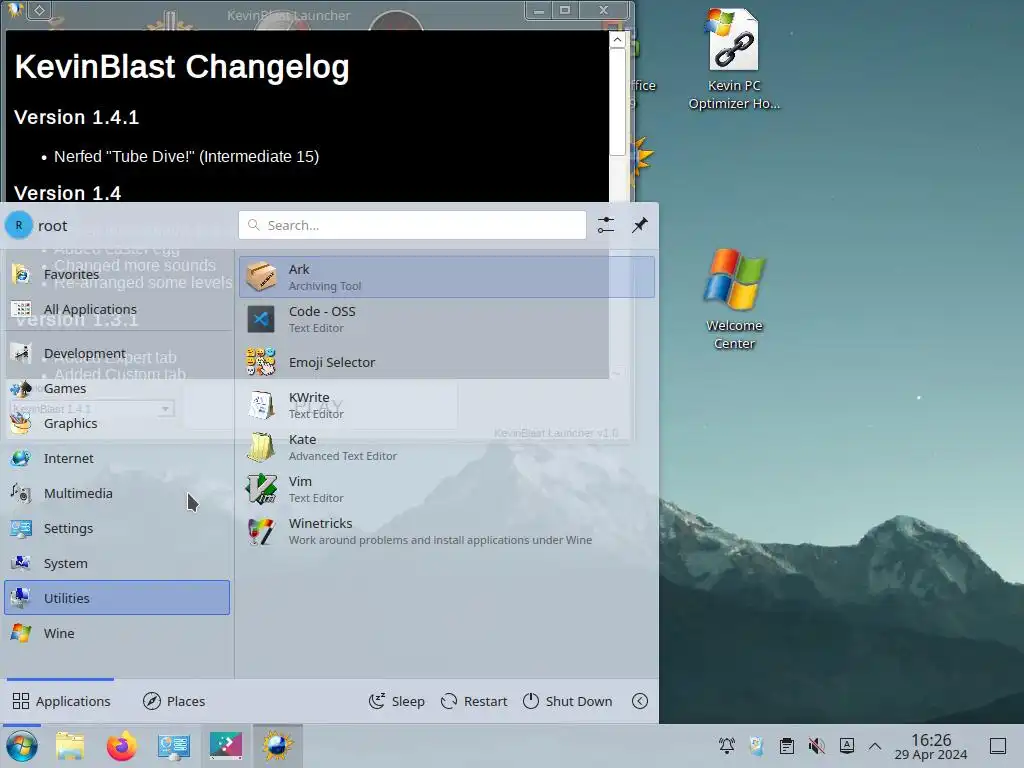Launch Vim text editor
Screen dimensions: 1024x768
(x=447, y=489)
